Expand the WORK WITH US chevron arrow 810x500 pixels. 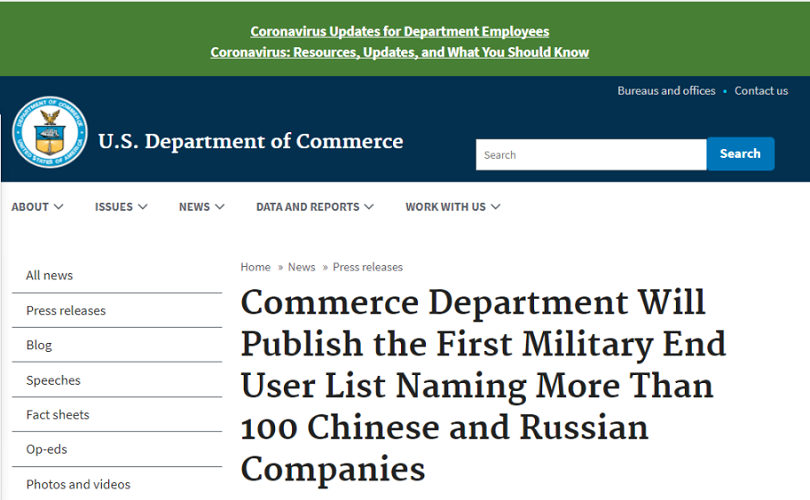coord(495,207)
